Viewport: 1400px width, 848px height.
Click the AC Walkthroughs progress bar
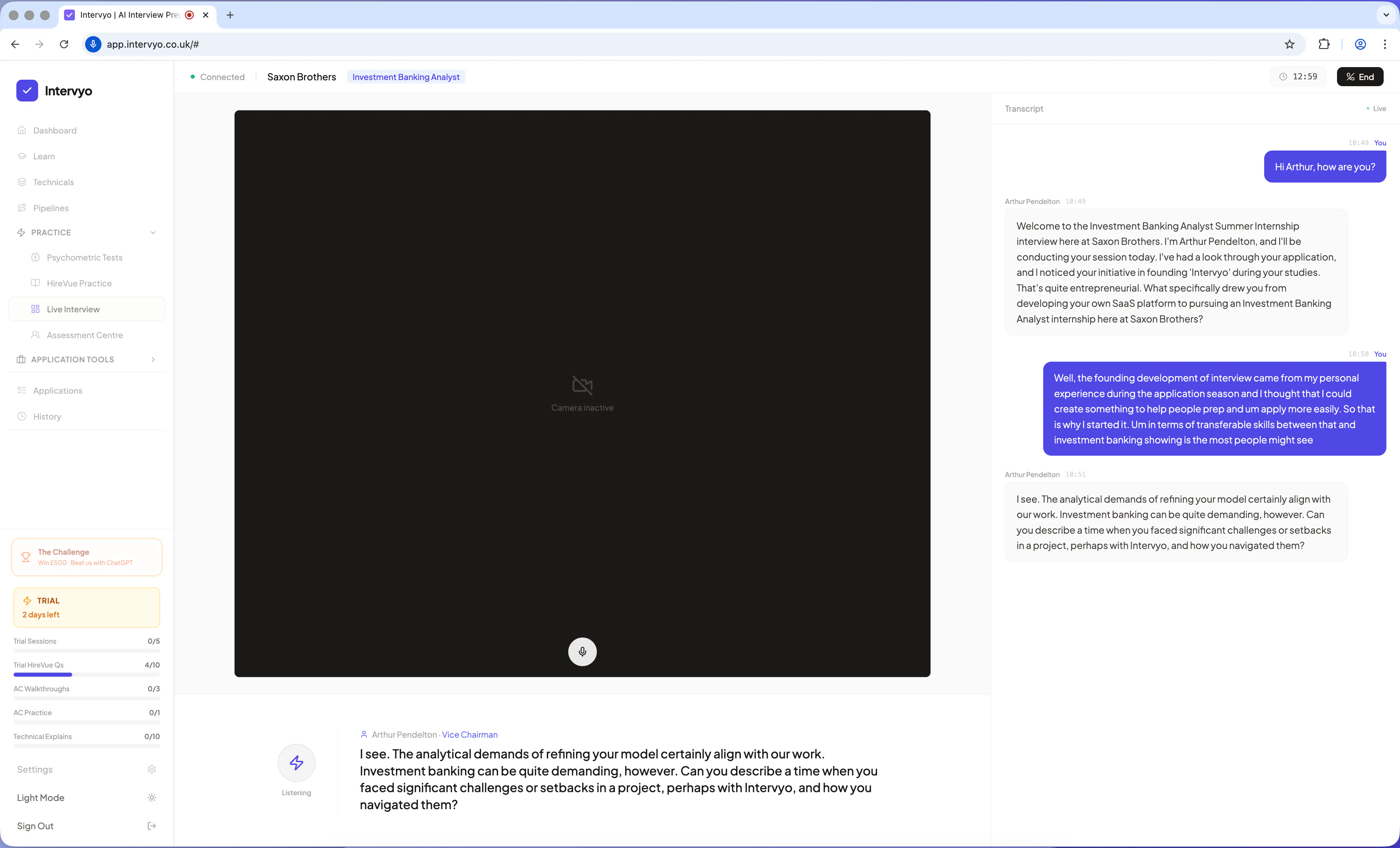tap(87, 698)
